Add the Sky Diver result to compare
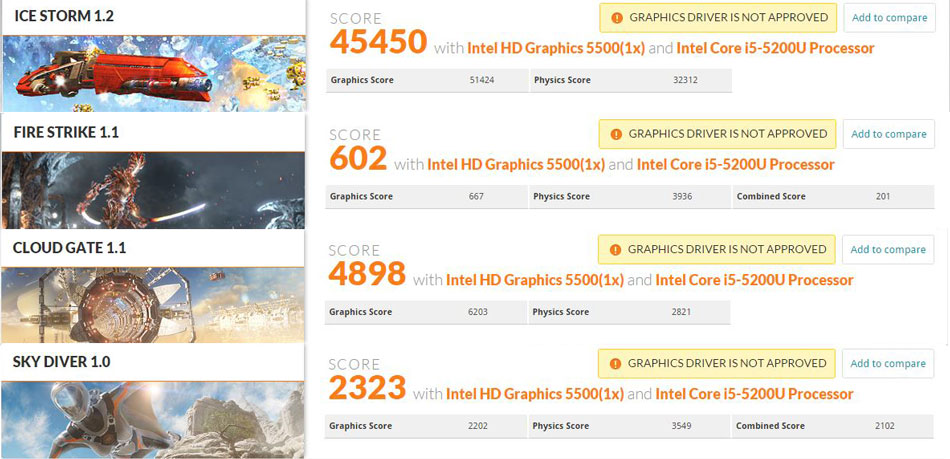The height and width of the screenshot is (459, 950). (888, 363)
